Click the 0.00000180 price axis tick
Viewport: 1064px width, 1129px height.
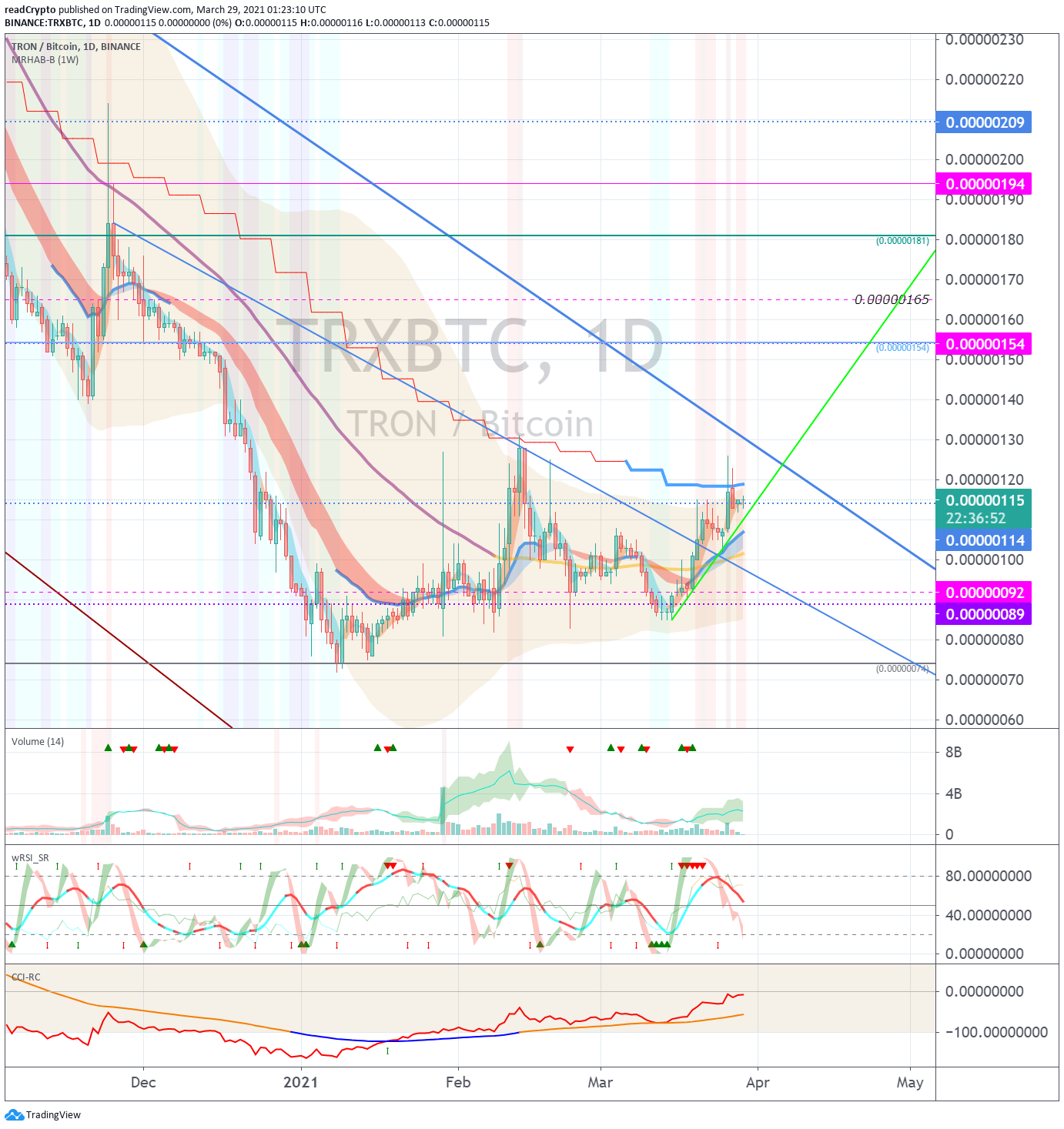click(985, 239)
